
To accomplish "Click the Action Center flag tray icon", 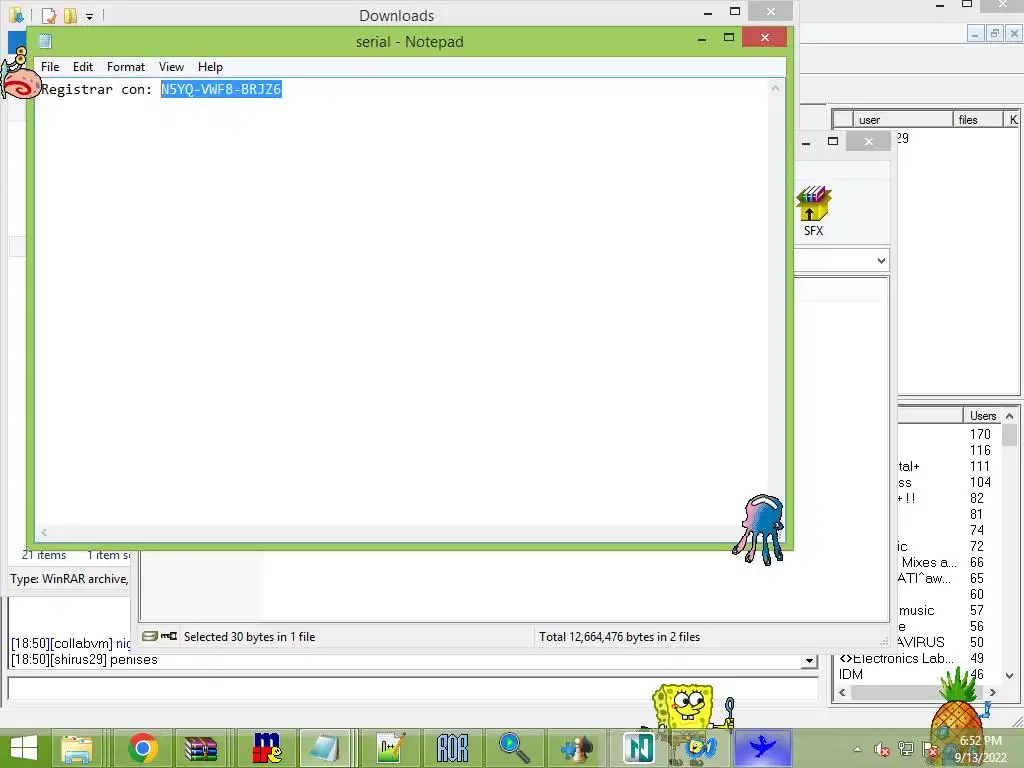I will click(930, 749).
